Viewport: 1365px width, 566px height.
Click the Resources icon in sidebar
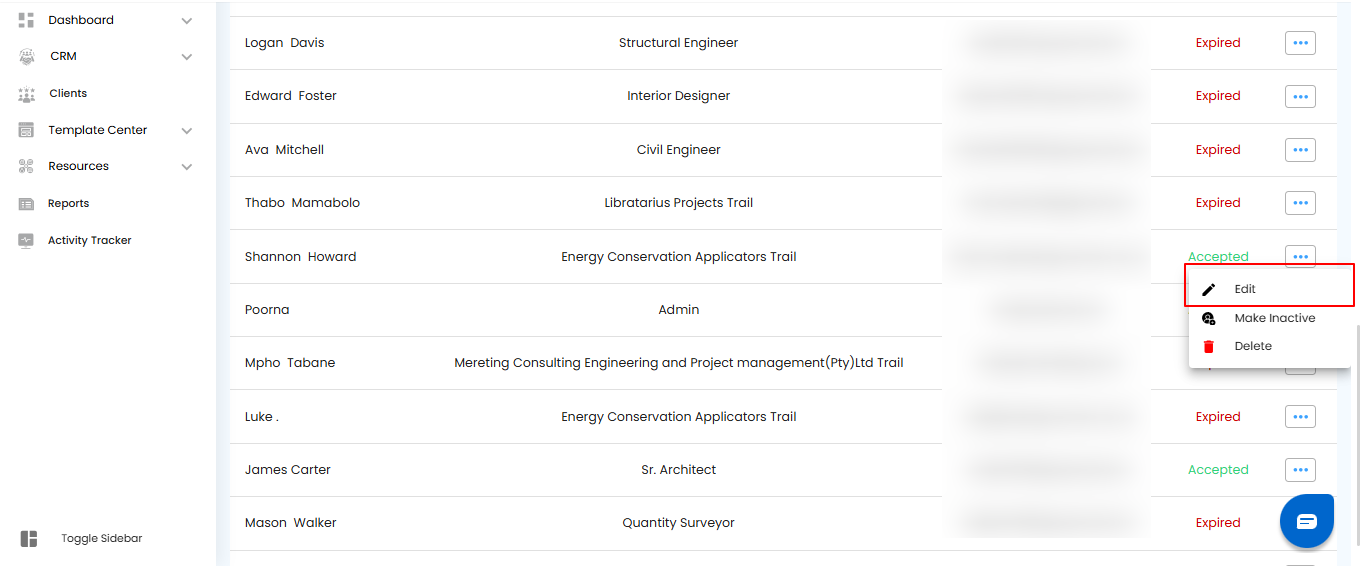pyautogui.click(x=27, y=167)
